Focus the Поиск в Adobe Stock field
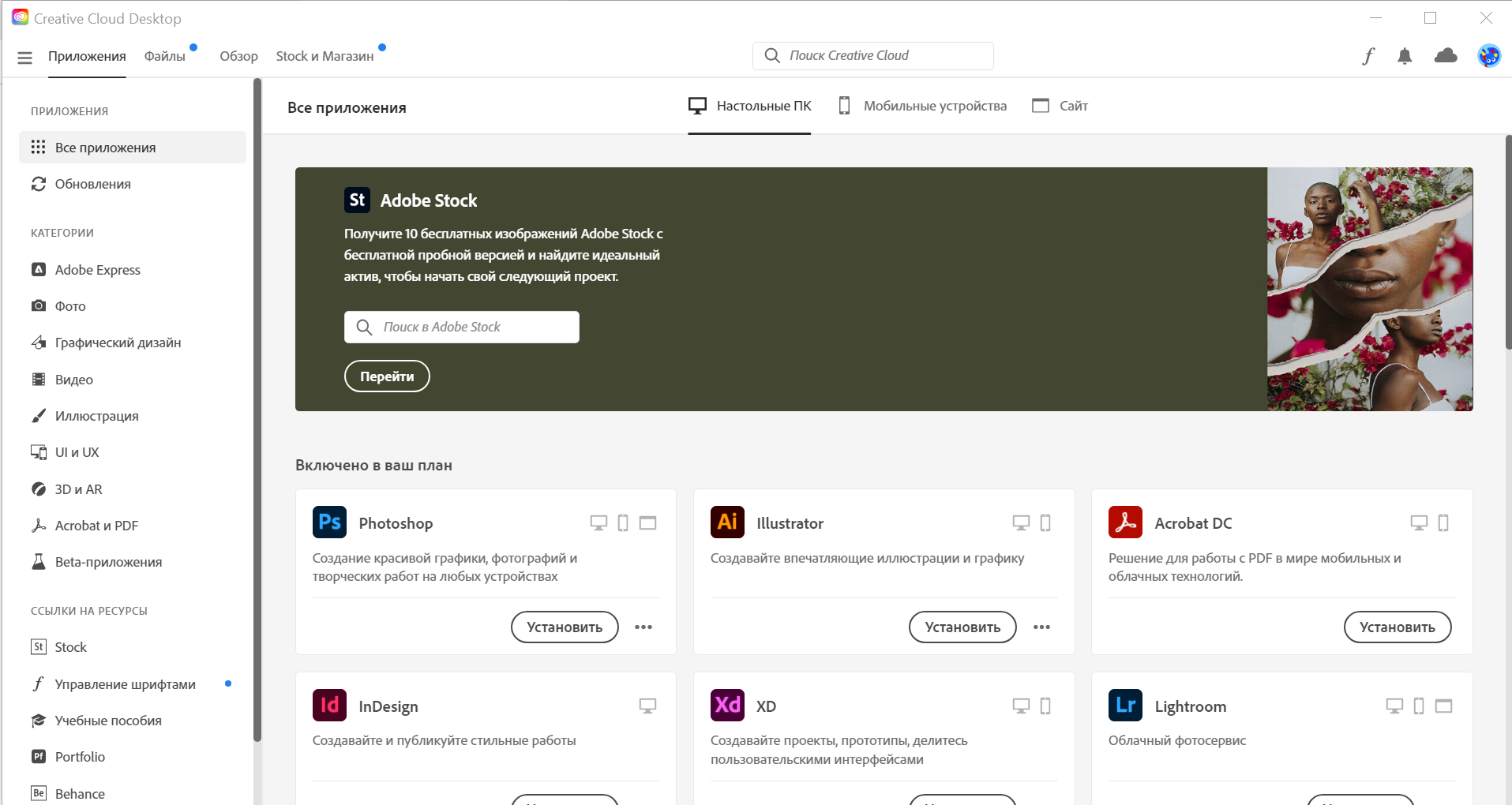The image size is (1512, 805). click(462, 327)
